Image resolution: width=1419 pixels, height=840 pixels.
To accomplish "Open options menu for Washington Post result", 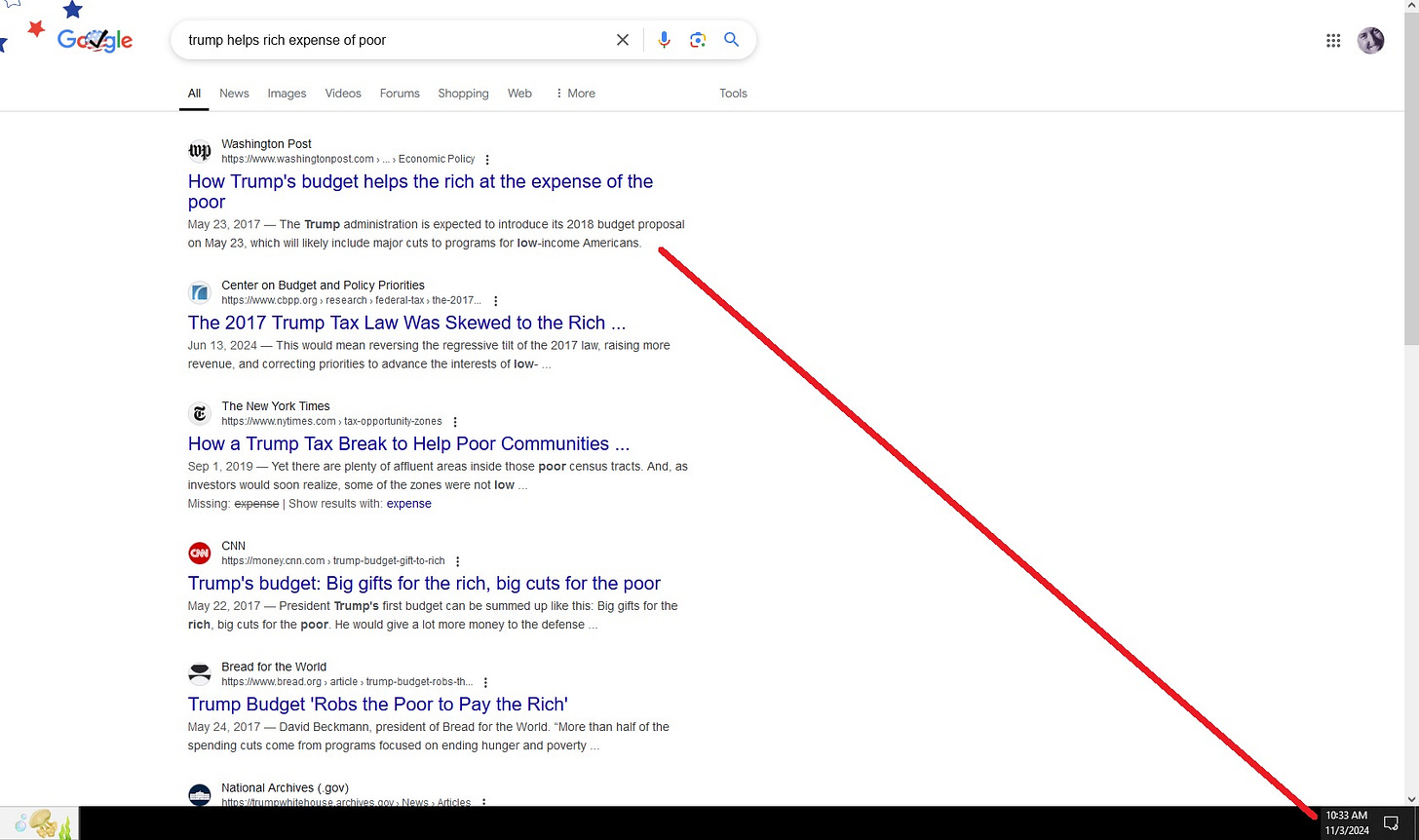I will point(487,160).
